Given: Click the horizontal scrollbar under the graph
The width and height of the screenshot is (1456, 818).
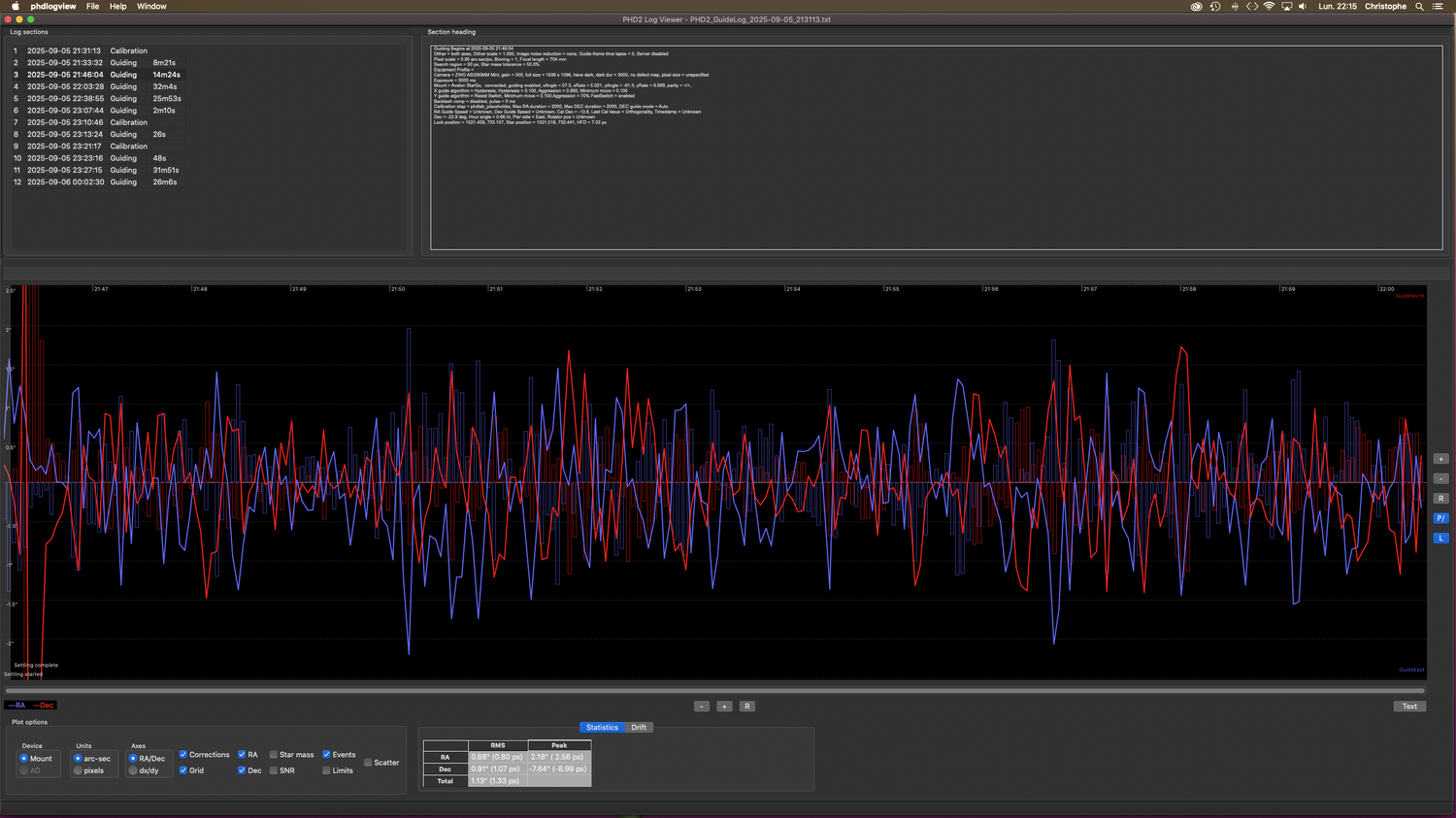Looking at the screenshot, I should (714, 691).
